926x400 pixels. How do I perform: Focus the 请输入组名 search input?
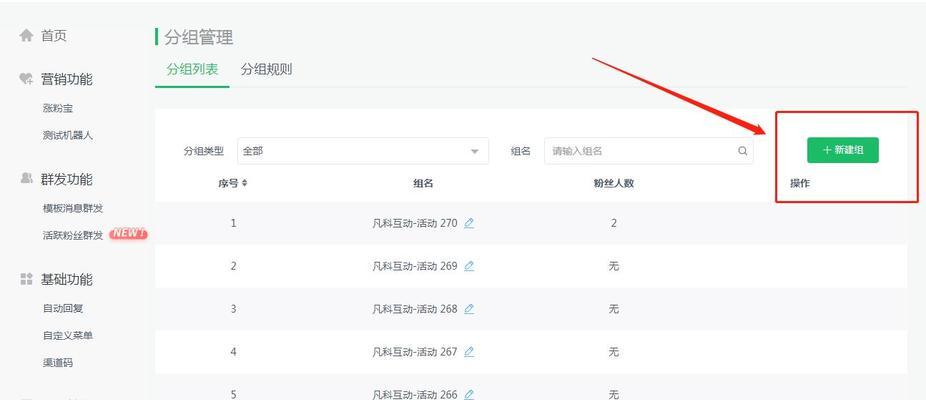(648, 151)
